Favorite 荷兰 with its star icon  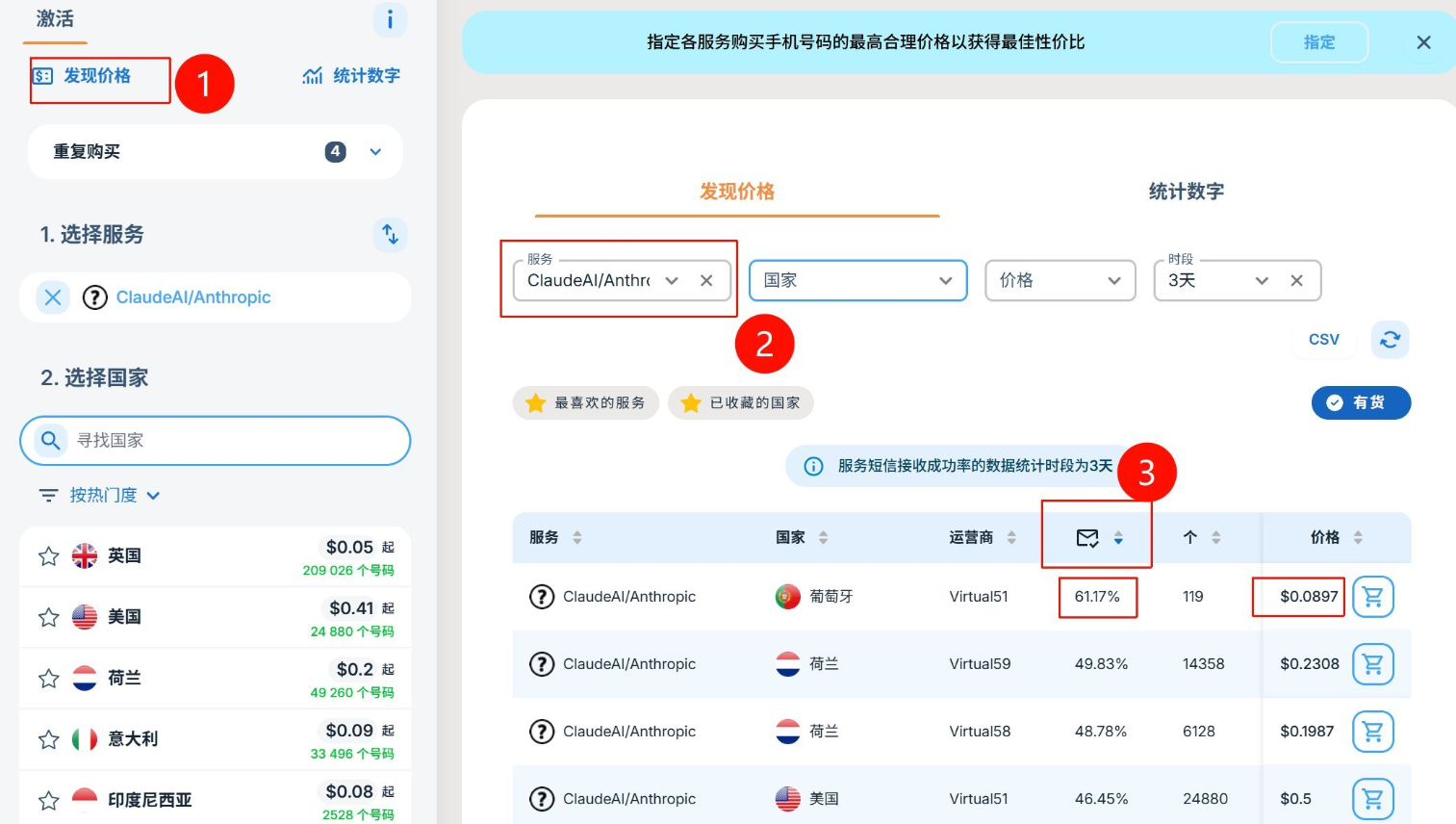tap(48, 679)
